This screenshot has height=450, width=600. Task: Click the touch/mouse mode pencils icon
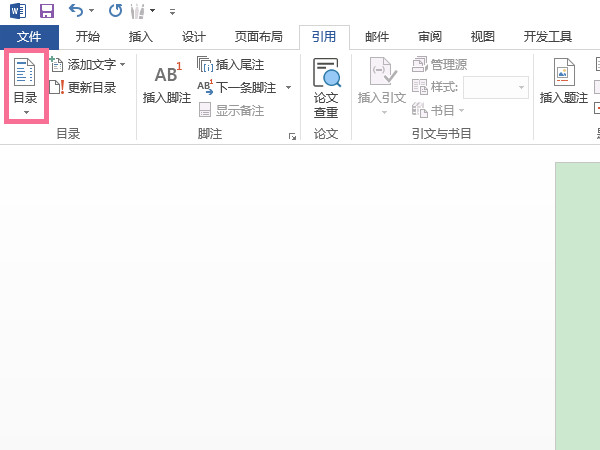click(137, 11)
